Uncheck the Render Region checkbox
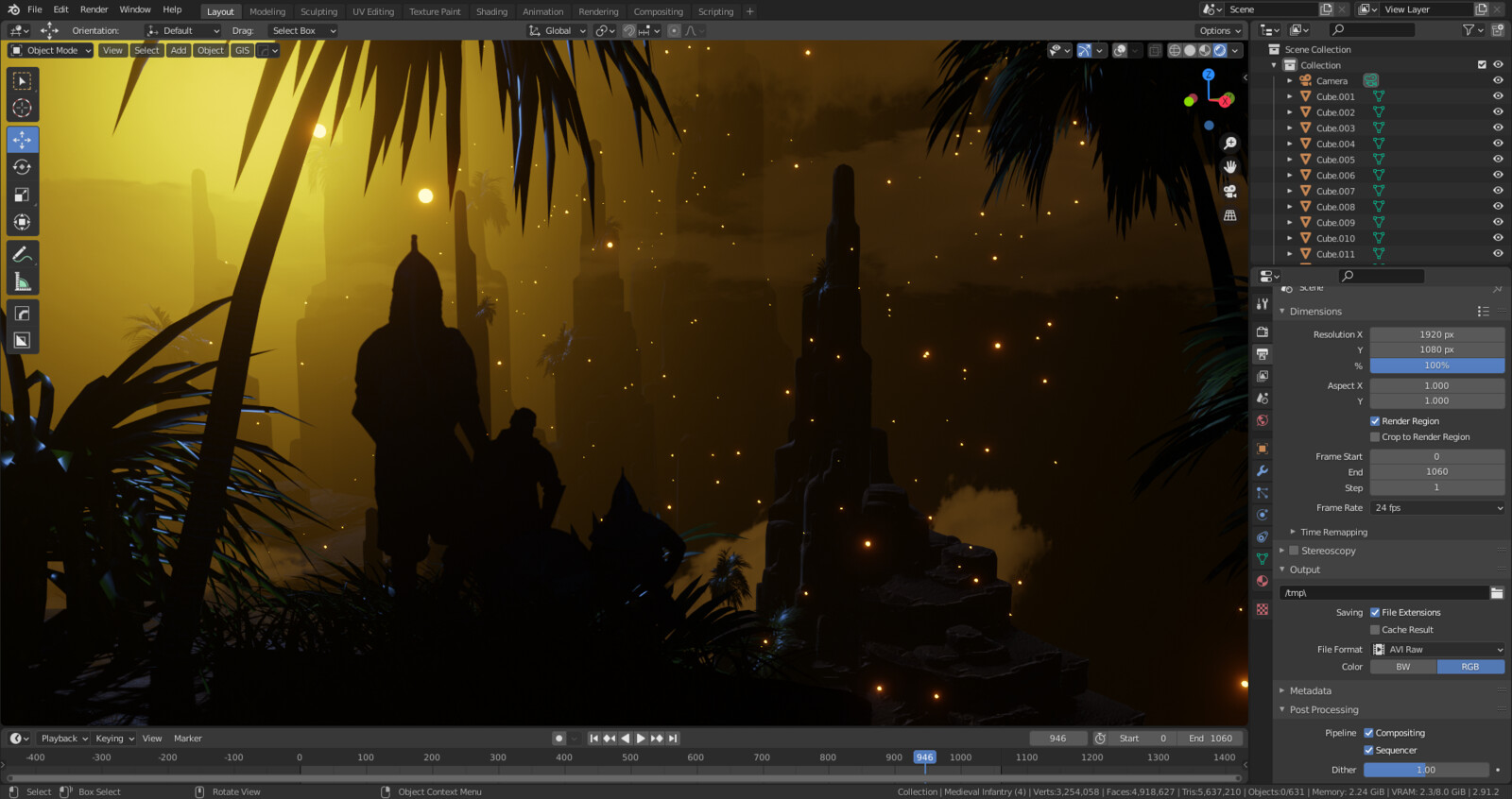Screen dimensions: 1512x799 point(1375,421)
